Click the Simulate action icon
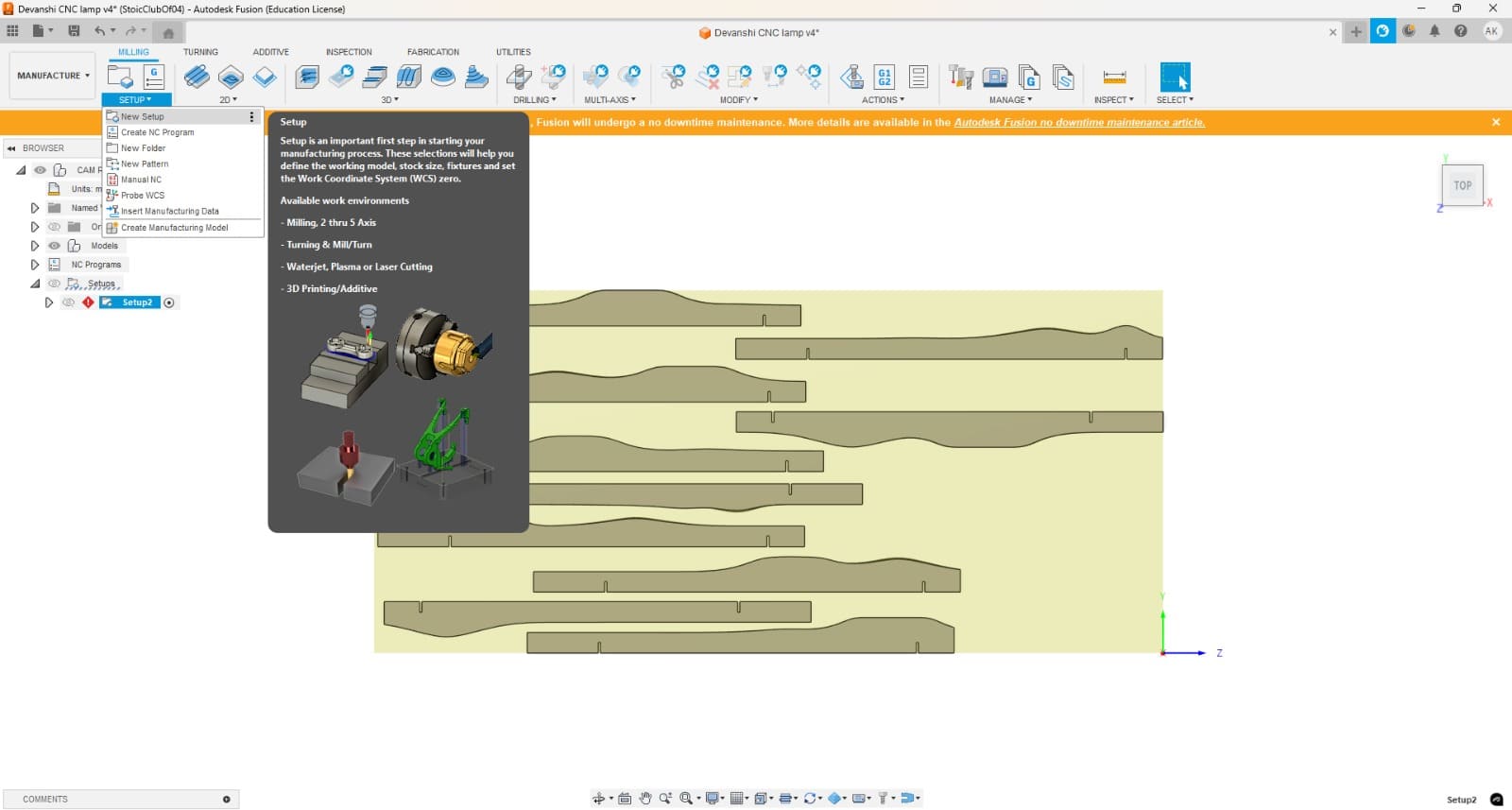1512x810 pixels. pyautogui.click(x=851, y=77)
